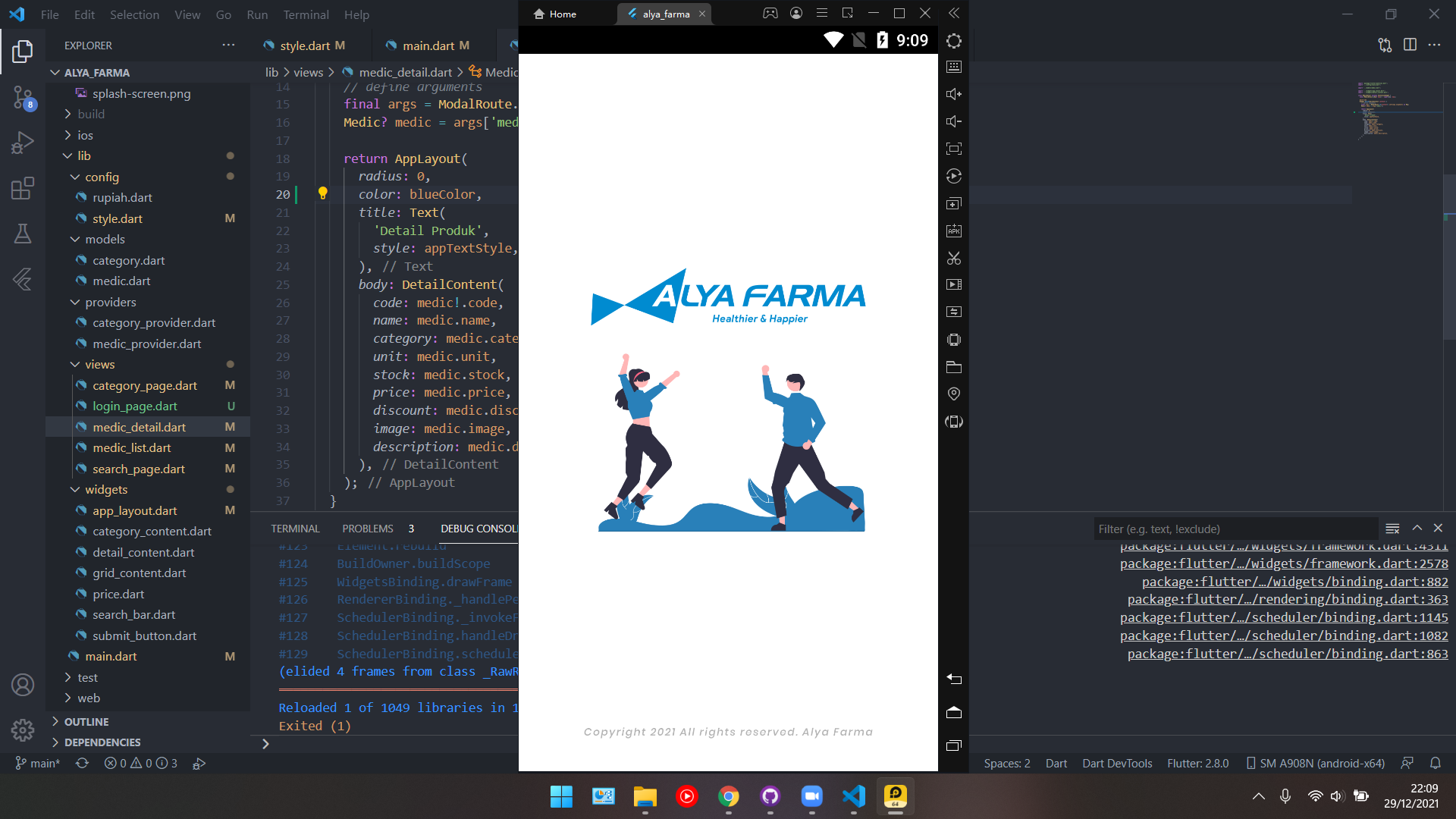Click the Install APK icon in emulator sidebar
This screenshot has width=1456, height=819.
pos(953,231)
